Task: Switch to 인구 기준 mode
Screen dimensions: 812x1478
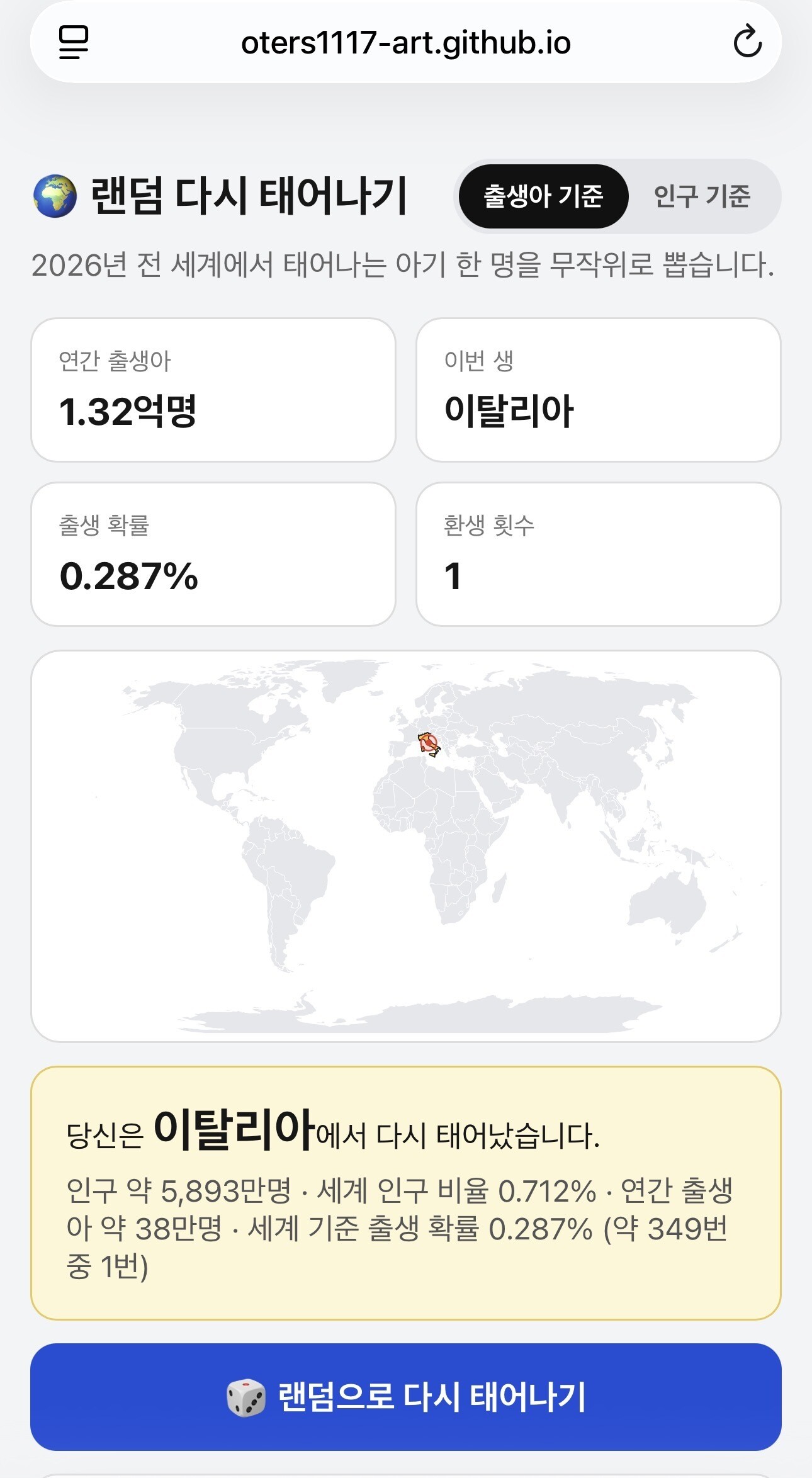Action: (702, 196)
